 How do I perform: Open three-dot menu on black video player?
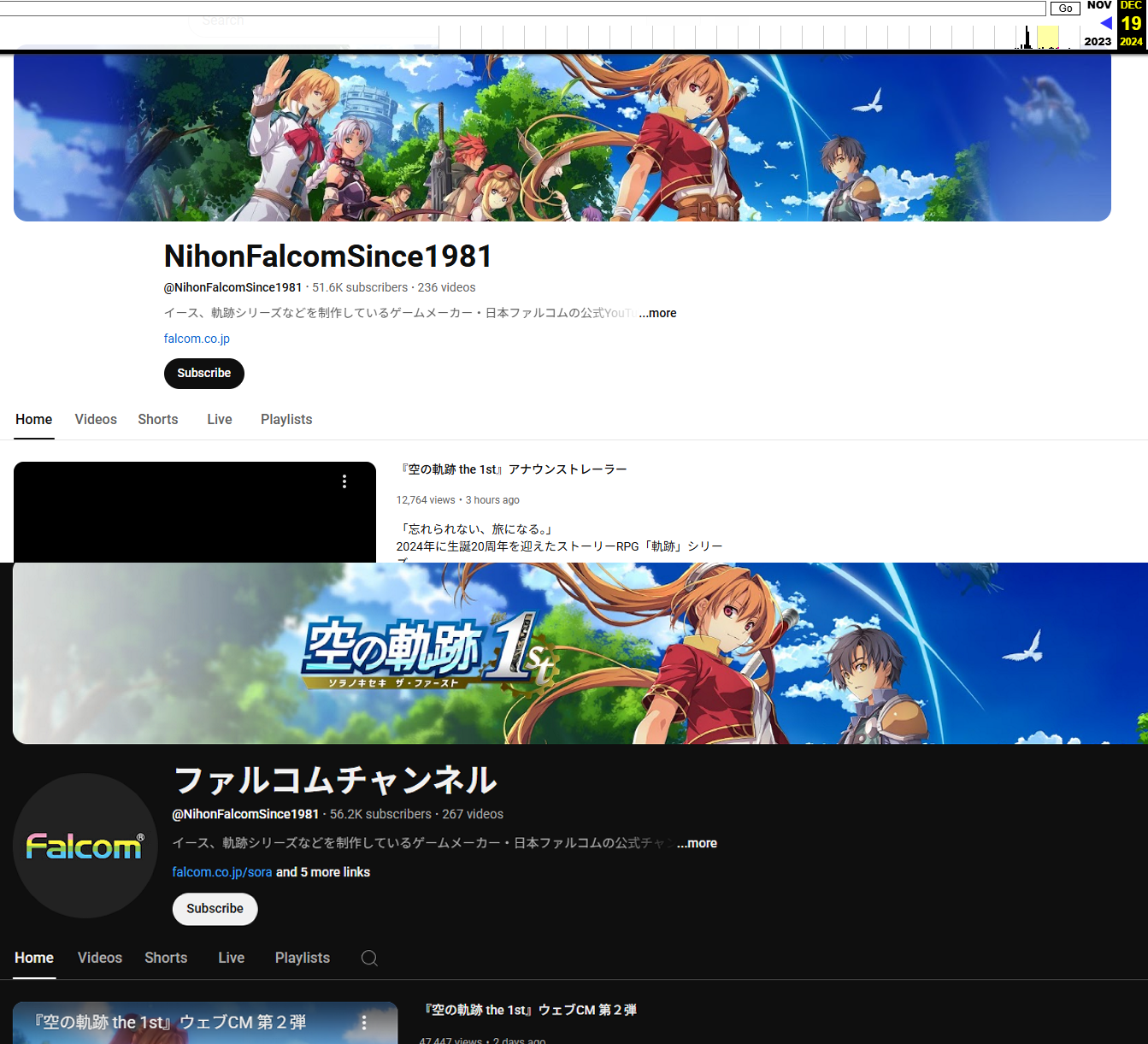click(x=344, y=481)
